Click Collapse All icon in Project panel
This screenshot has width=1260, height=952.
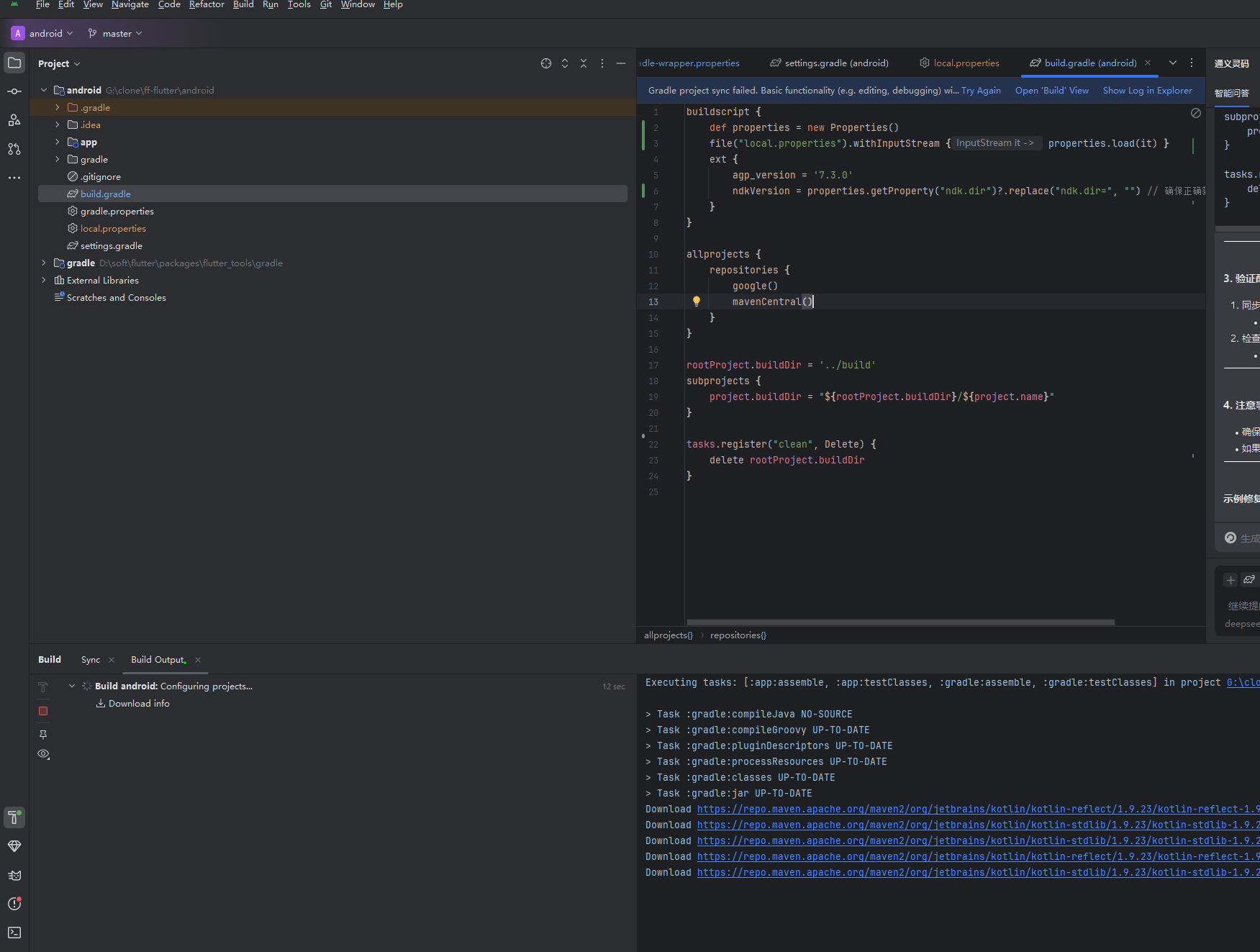584,63
